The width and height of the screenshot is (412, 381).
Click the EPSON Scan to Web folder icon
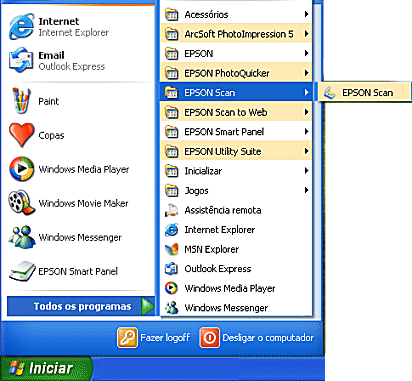click(172, 112)
